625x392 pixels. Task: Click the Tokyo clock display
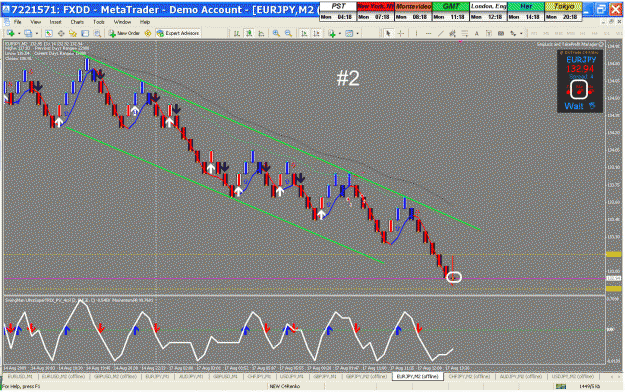click(564, 12)
